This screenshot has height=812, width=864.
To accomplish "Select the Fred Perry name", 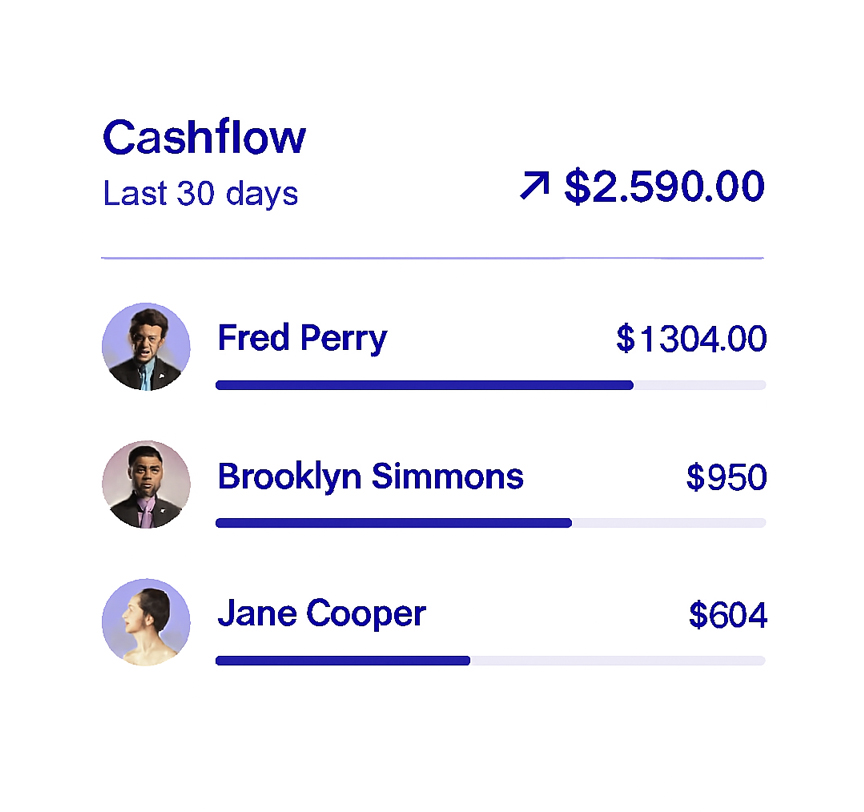I will pos(302,338).
